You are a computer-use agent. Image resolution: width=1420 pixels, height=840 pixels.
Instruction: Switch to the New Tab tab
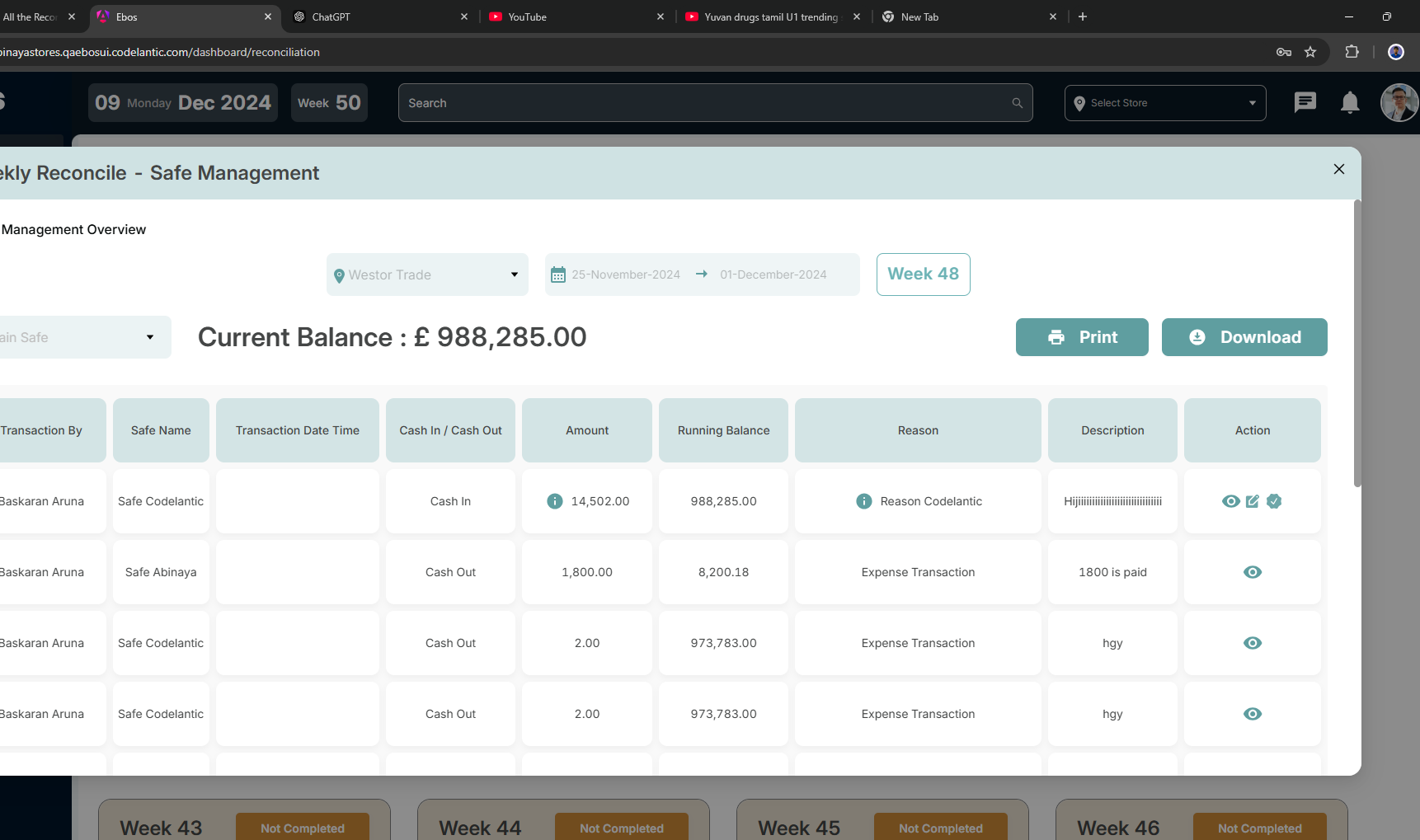point(969,16)
